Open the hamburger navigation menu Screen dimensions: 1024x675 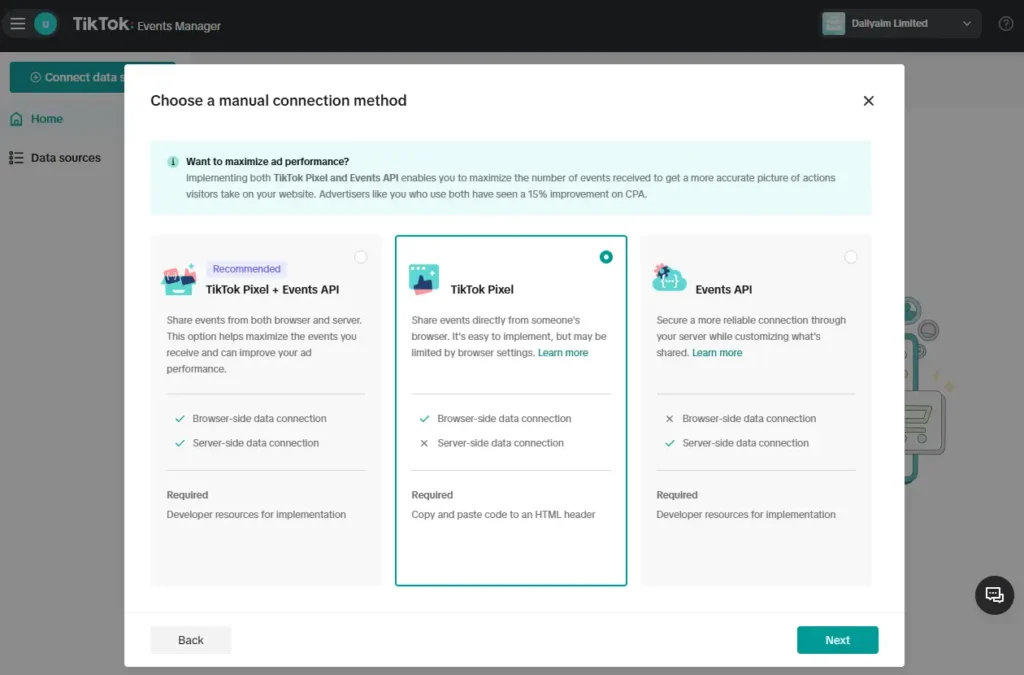click(18, 24)
